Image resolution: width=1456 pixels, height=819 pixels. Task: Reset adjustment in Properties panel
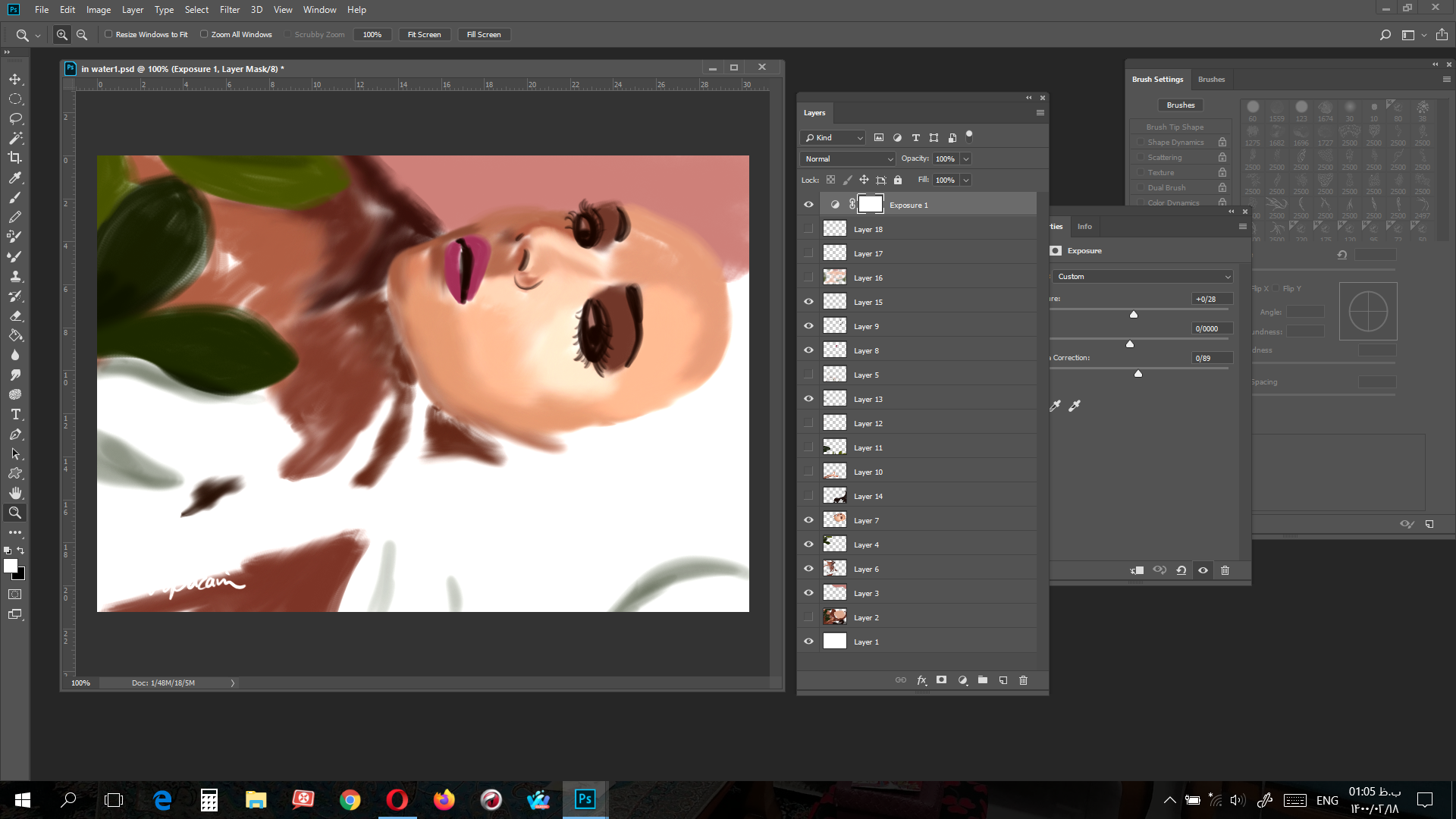1181,570
